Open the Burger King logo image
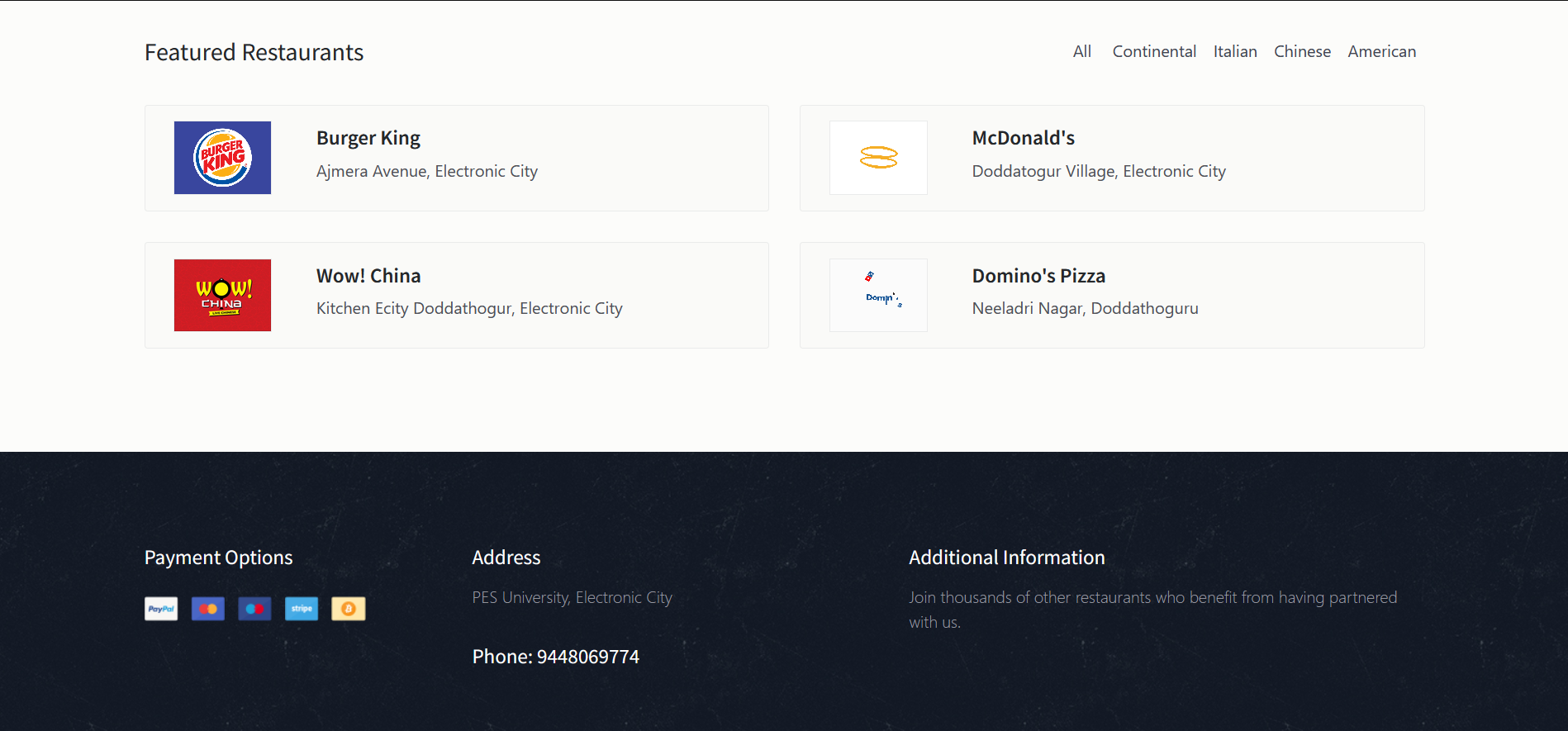 click(x=222, y=158)
